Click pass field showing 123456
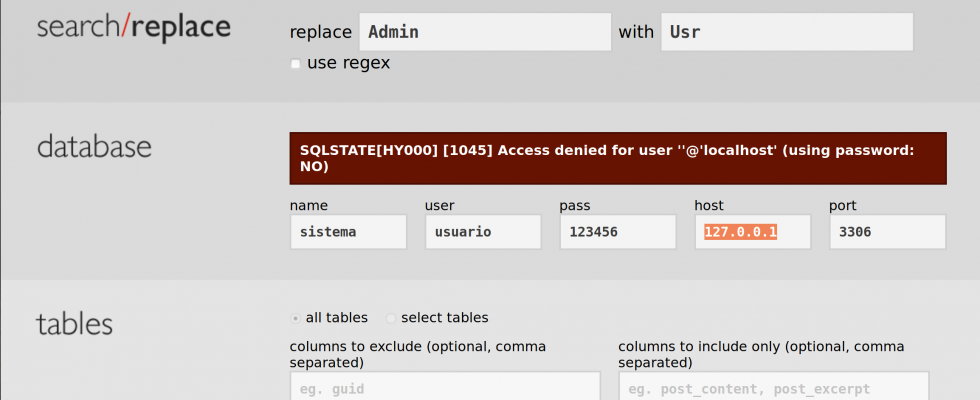980x400 pixels. click(618, 232)
